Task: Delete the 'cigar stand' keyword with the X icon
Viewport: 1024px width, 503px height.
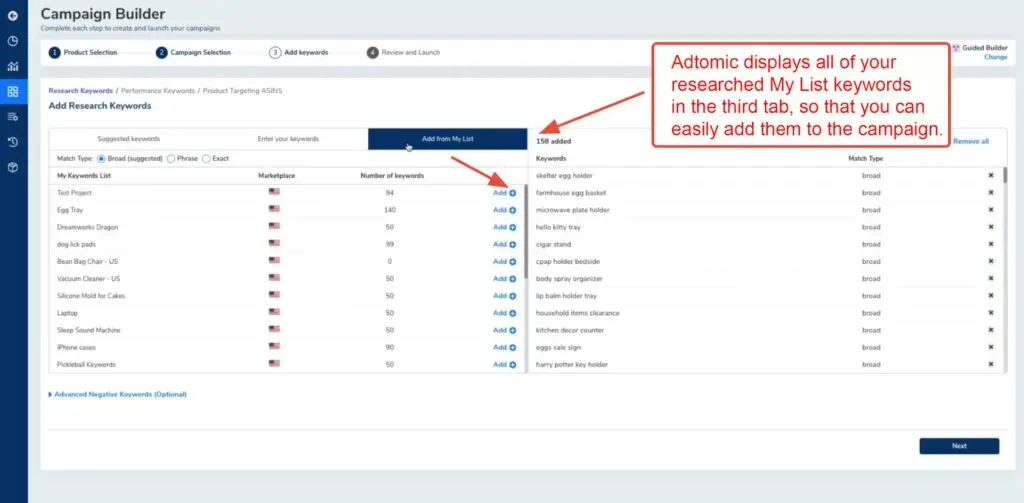Action: coord(991,244)
